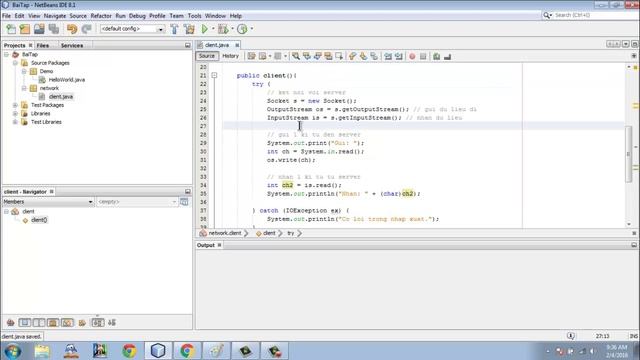Click the Clean and Build icon
The image size is (640, 360).
(x=189, y=29)
